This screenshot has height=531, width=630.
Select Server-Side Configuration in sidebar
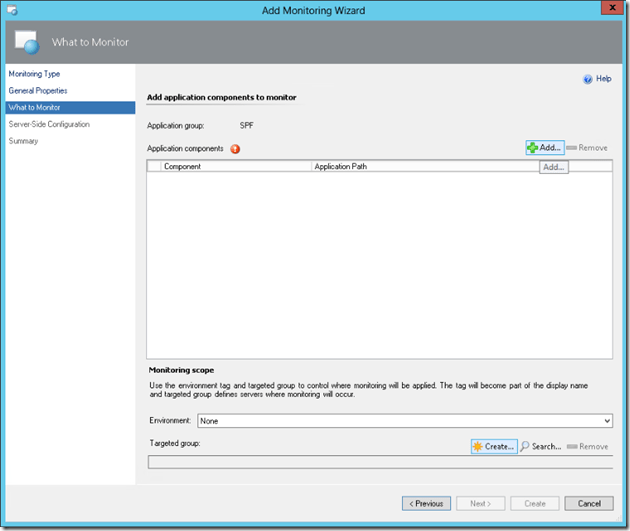(x=49, y=125)
